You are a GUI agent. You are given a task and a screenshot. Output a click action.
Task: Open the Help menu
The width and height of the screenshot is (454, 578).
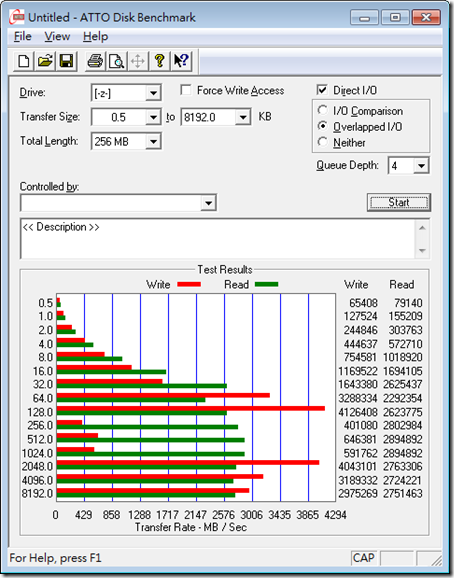pos(95,36)
